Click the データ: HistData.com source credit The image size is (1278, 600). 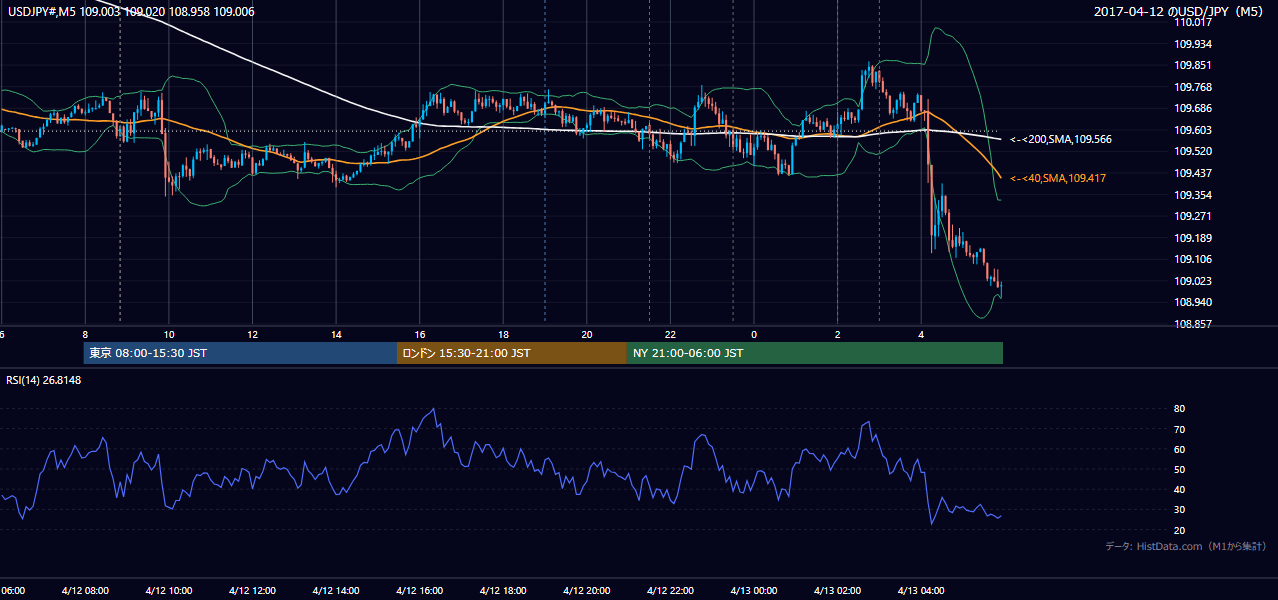tap(1186, 546)
